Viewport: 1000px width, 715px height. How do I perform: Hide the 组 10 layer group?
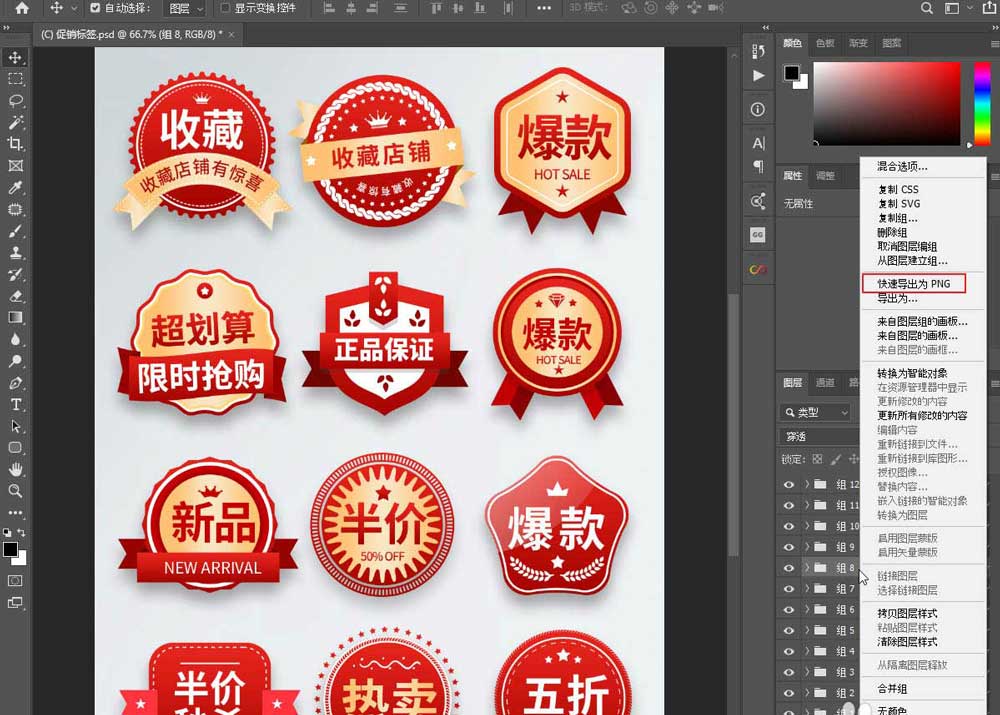coord(789,526)
